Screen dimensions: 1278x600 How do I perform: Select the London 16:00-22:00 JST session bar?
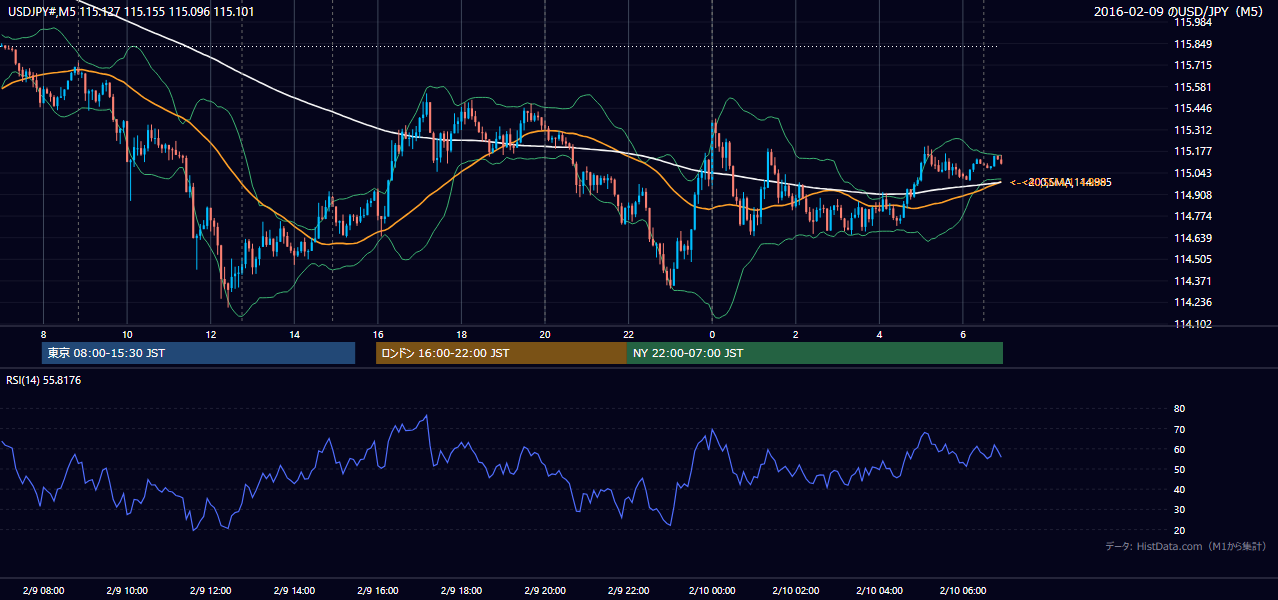pyautogui.click(x=501, y=353)
